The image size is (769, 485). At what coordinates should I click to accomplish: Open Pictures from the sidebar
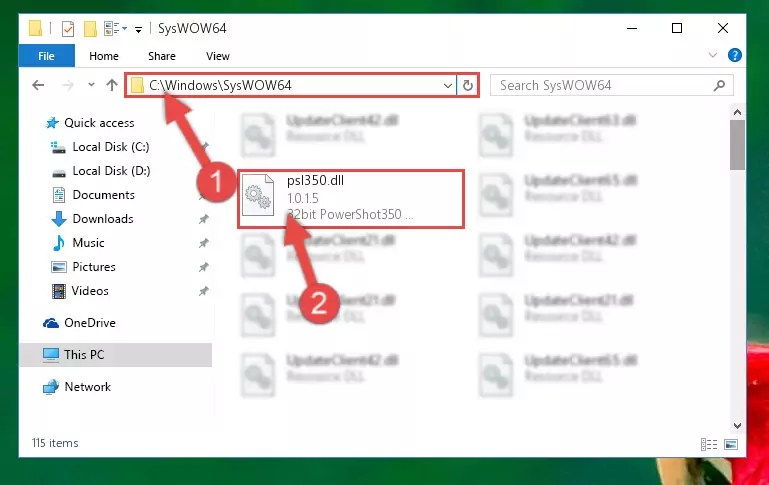94,267
